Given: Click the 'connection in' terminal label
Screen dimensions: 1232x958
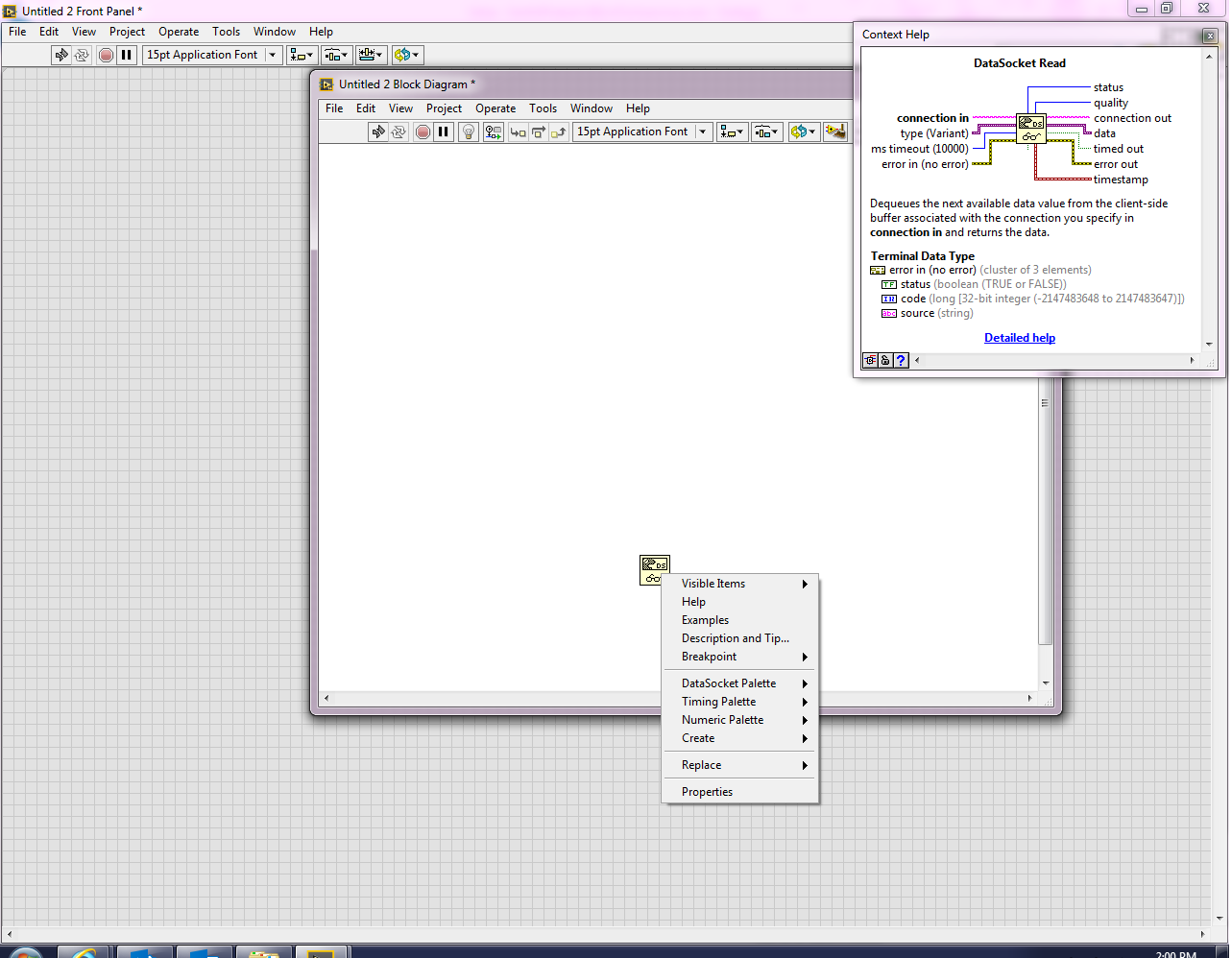Looking at the screenshot, I should pos(932,118).
